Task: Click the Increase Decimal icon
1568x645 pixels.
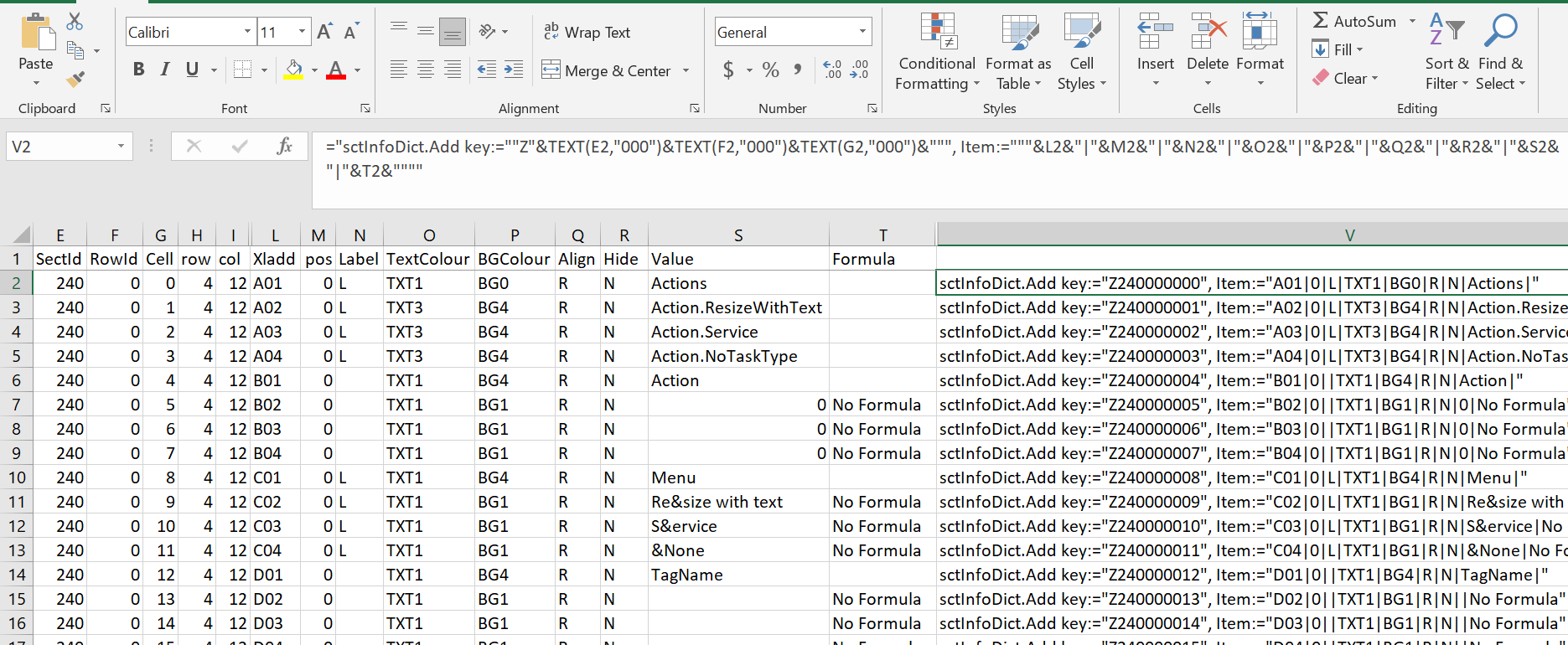Action: (x=832, y=70)
